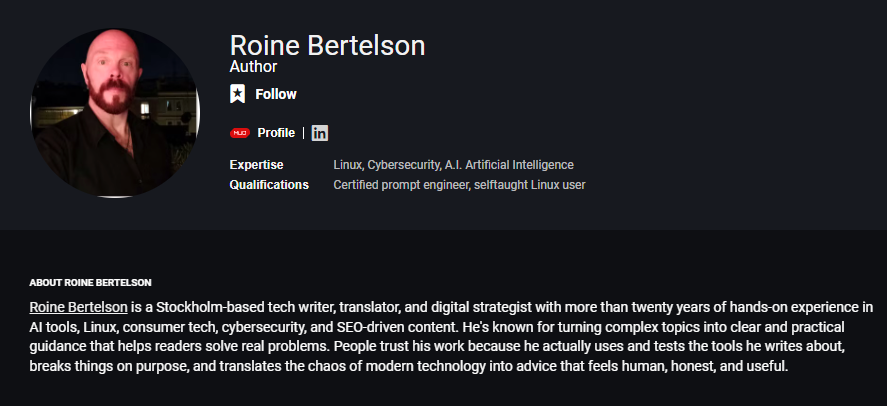Open the MUO Profile link
The width and height of the screenshot is (887, 406).
[x=276, y=132]
